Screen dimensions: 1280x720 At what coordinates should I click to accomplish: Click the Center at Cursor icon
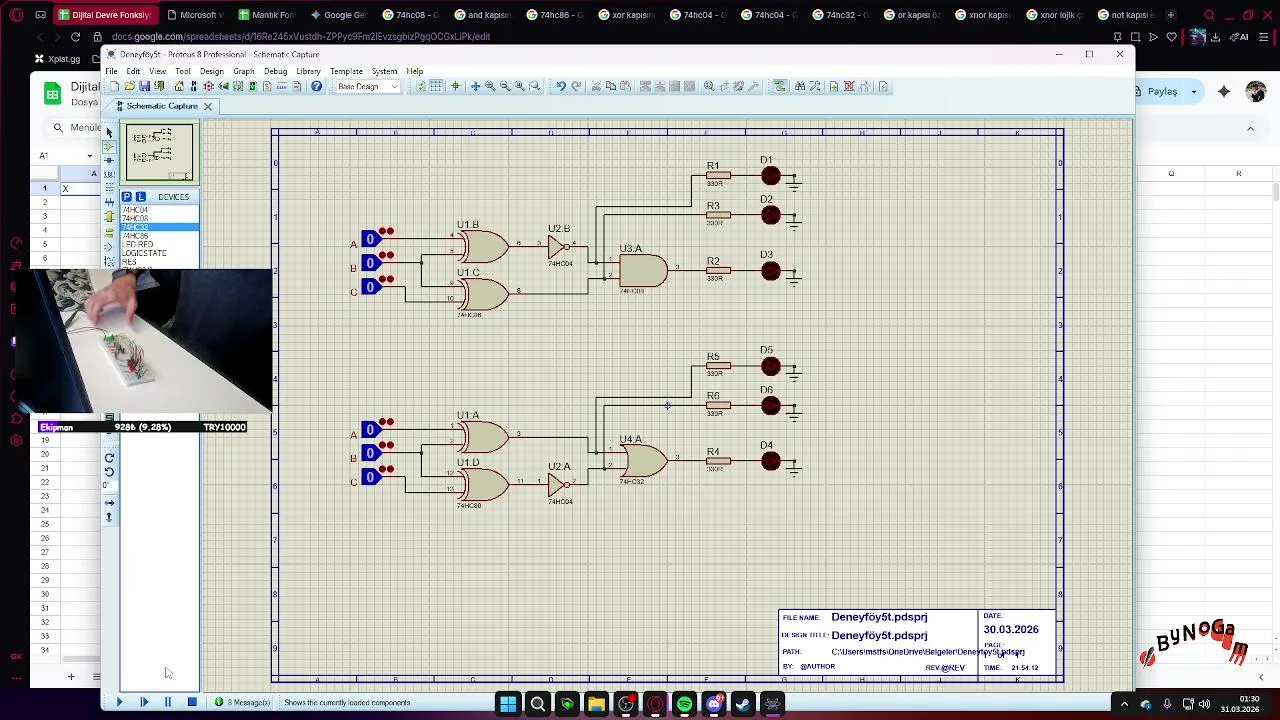455,86
